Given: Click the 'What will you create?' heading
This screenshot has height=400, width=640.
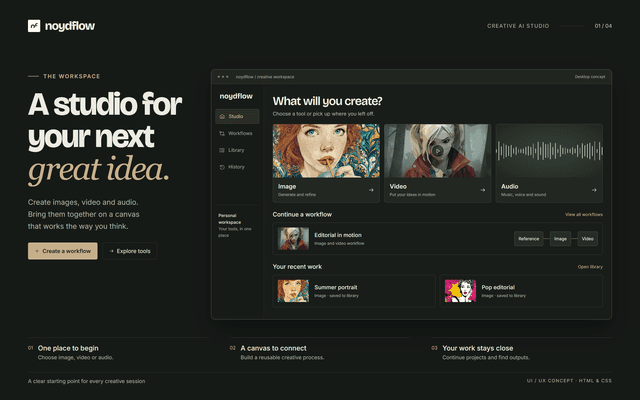Looking at the screenshot, I should tap(327, 101).
